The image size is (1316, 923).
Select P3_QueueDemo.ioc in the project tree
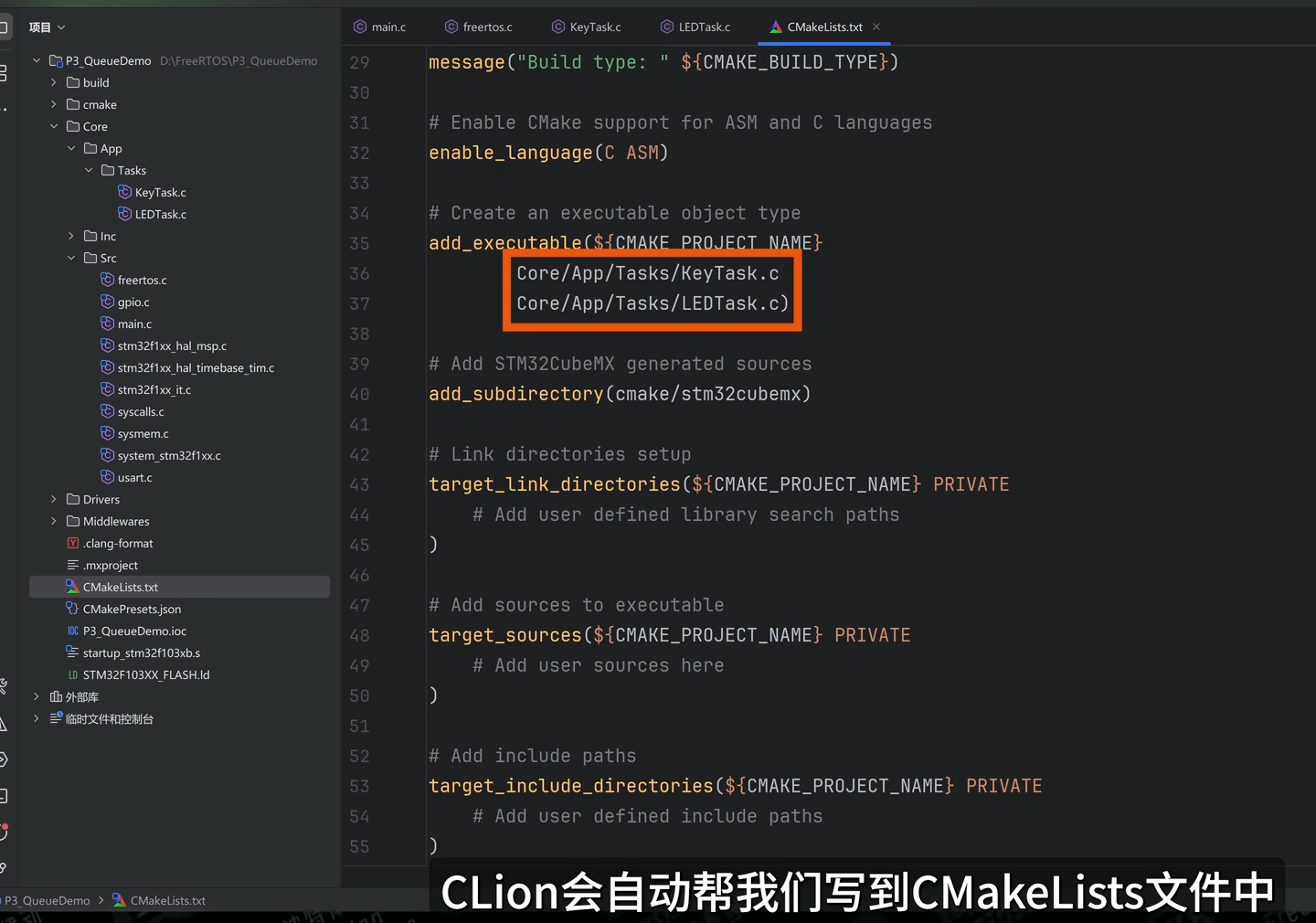tap(134, 631)
